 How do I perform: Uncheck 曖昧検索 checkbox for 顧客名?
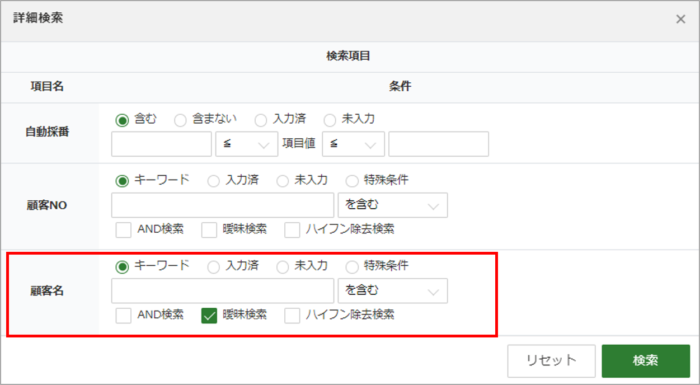[x=209, y=316]
